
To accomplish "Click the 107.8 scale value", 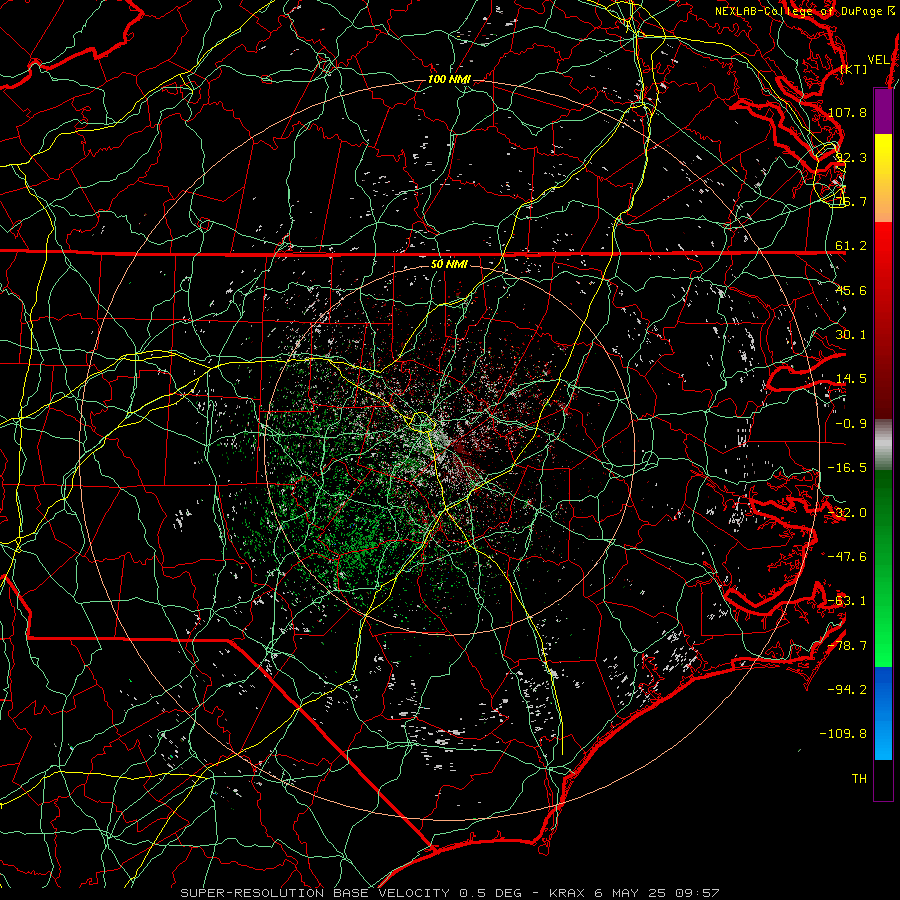I will [x=847, y=112].
